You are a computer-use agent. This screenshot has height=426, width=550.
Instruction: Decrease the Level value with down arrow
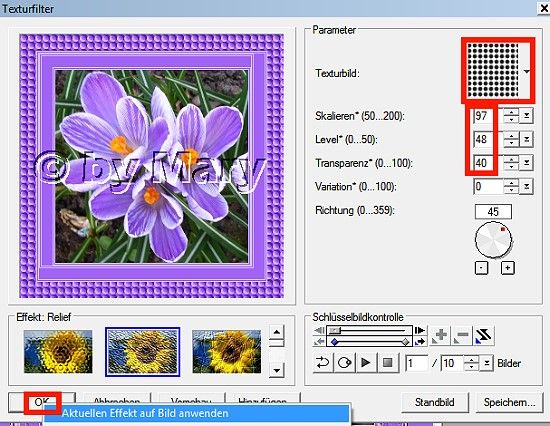511,143
